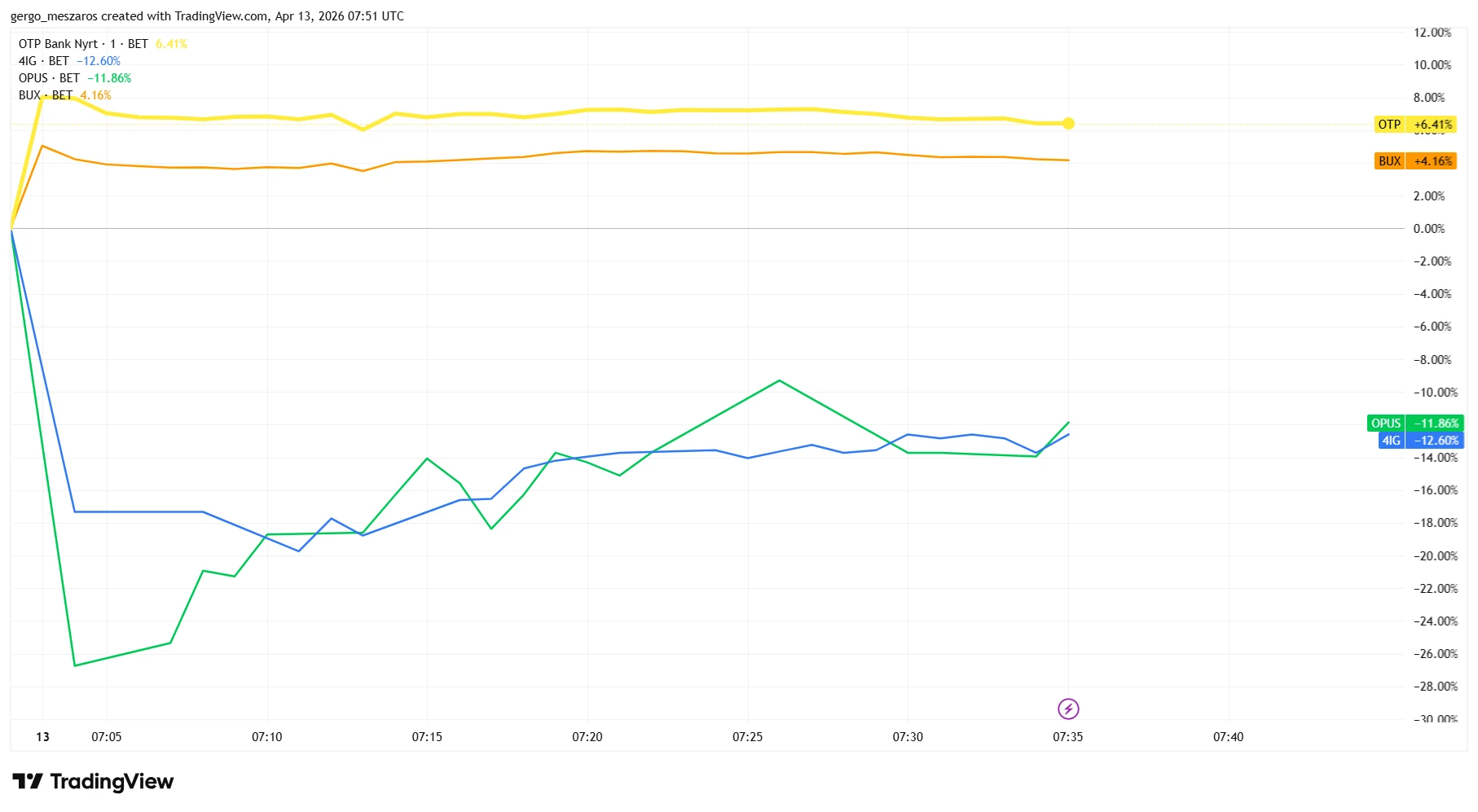Select the green OPUS price tag
This screenshot has height=812, width=1478.
1385,424
